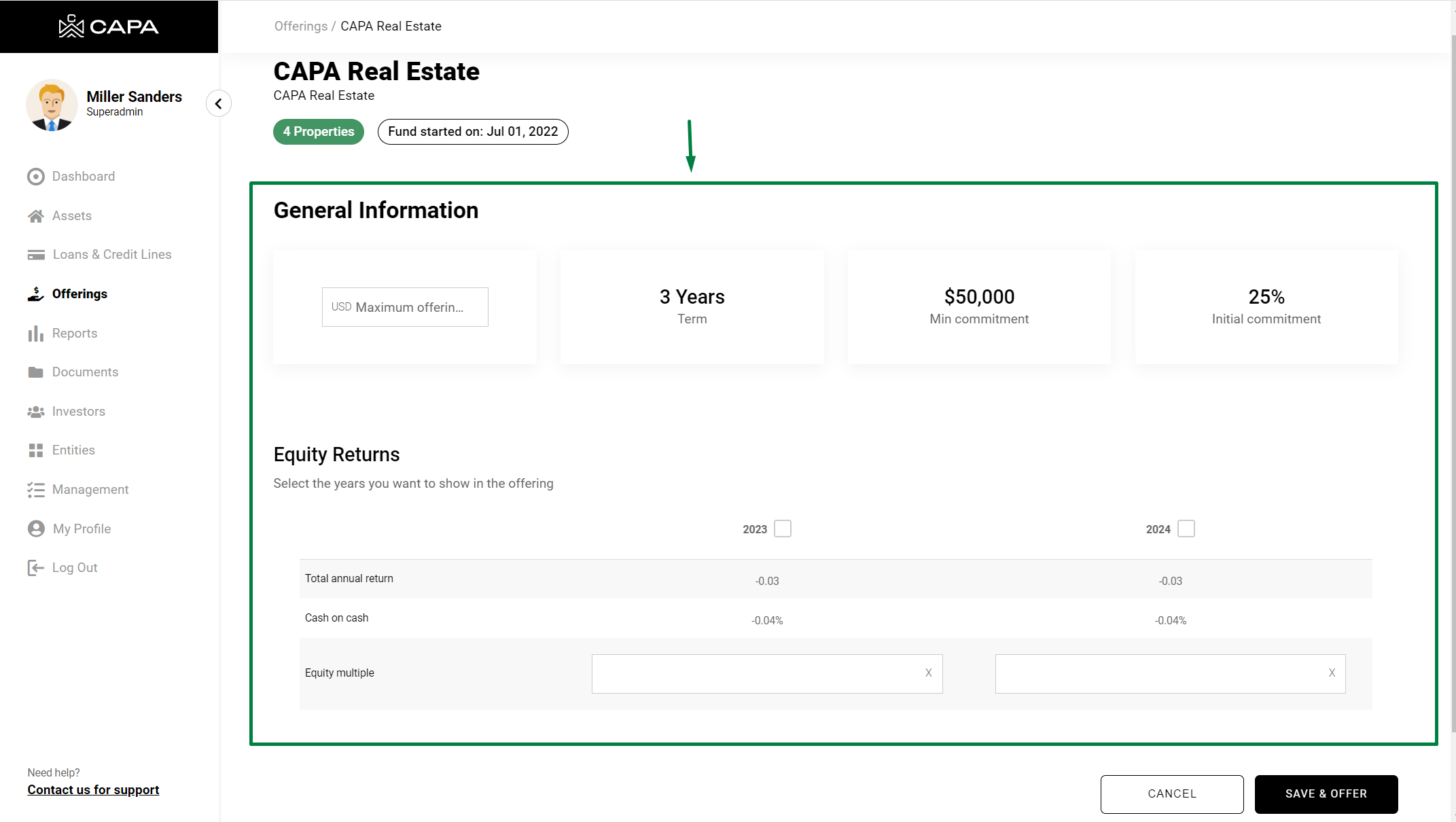Open Management in the sidebar
Image resolution: width=1456 pixels, height=822 pixels.
(90, 490)
